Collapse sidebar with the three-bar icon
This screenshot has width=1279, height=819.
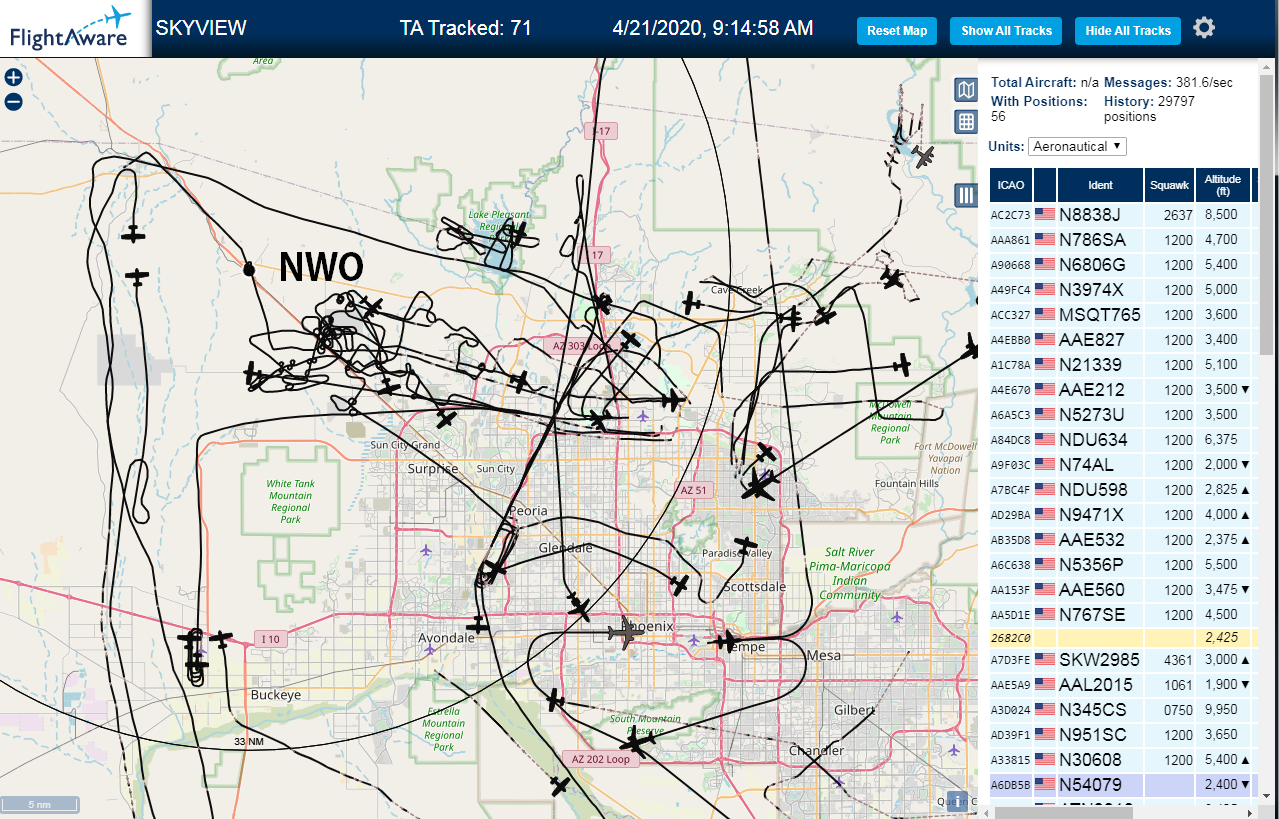(966, 195)
